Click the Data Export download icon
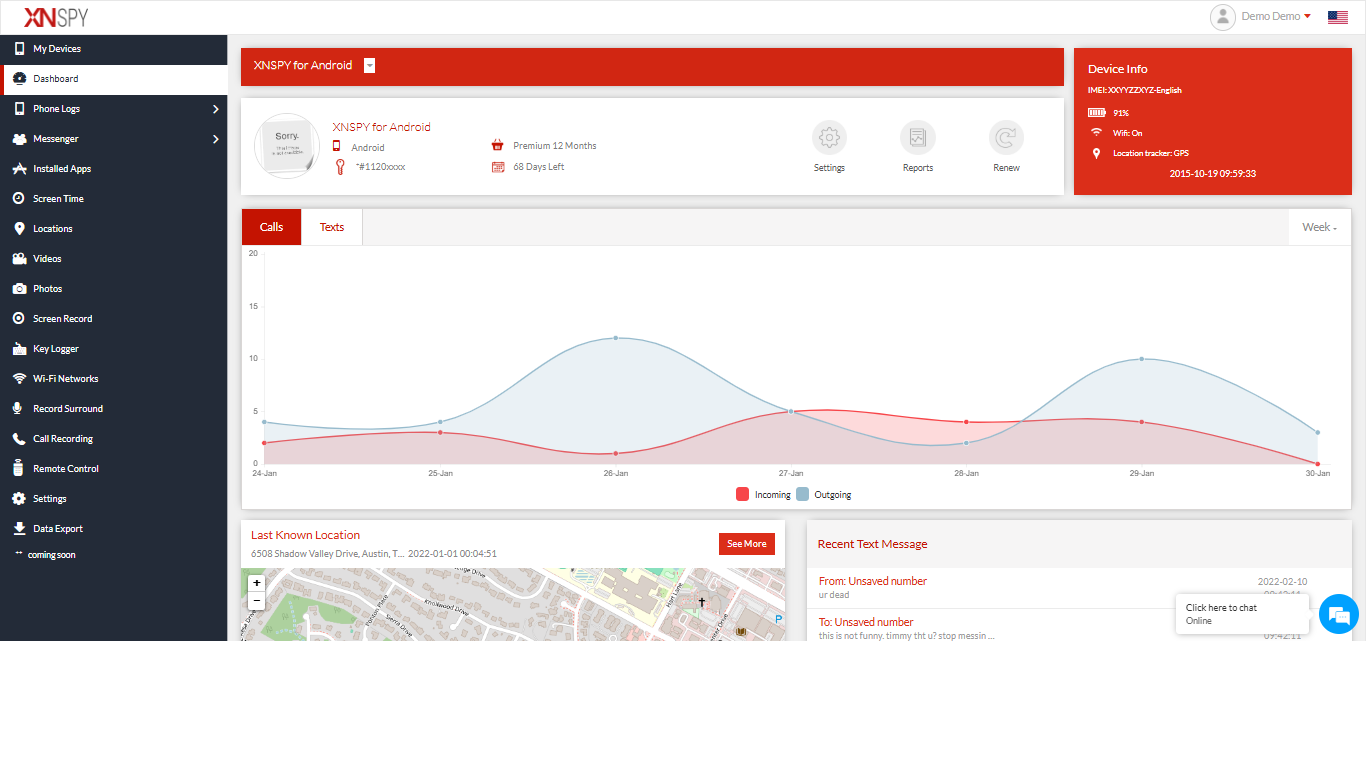 [19, 529]
